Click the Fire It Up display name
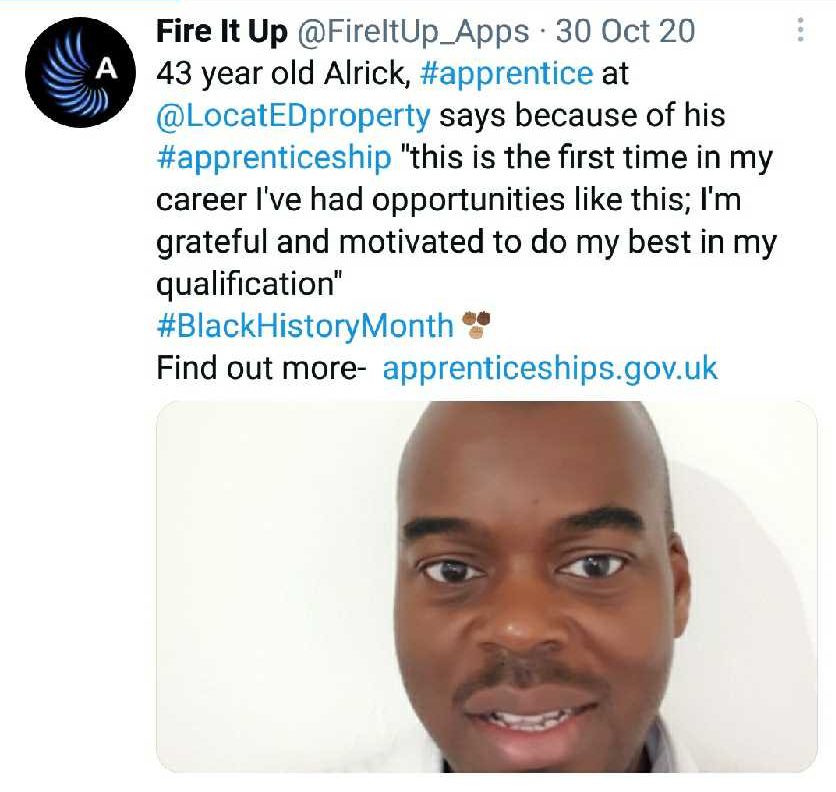The height and width of the screenshot is (792, 836). click(x=222, y=31)
